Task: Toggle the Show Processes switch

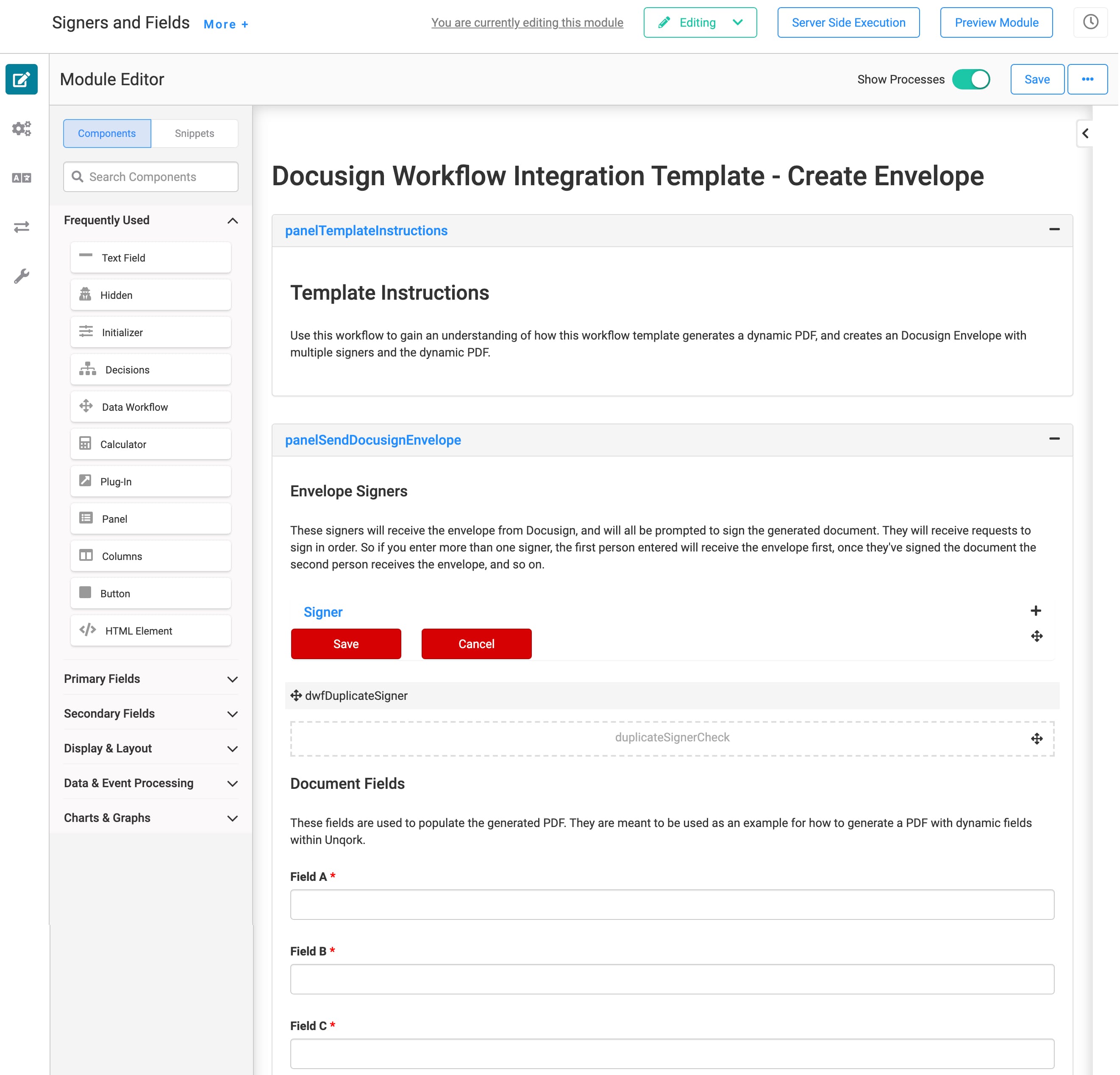Action: click(971, 79)
